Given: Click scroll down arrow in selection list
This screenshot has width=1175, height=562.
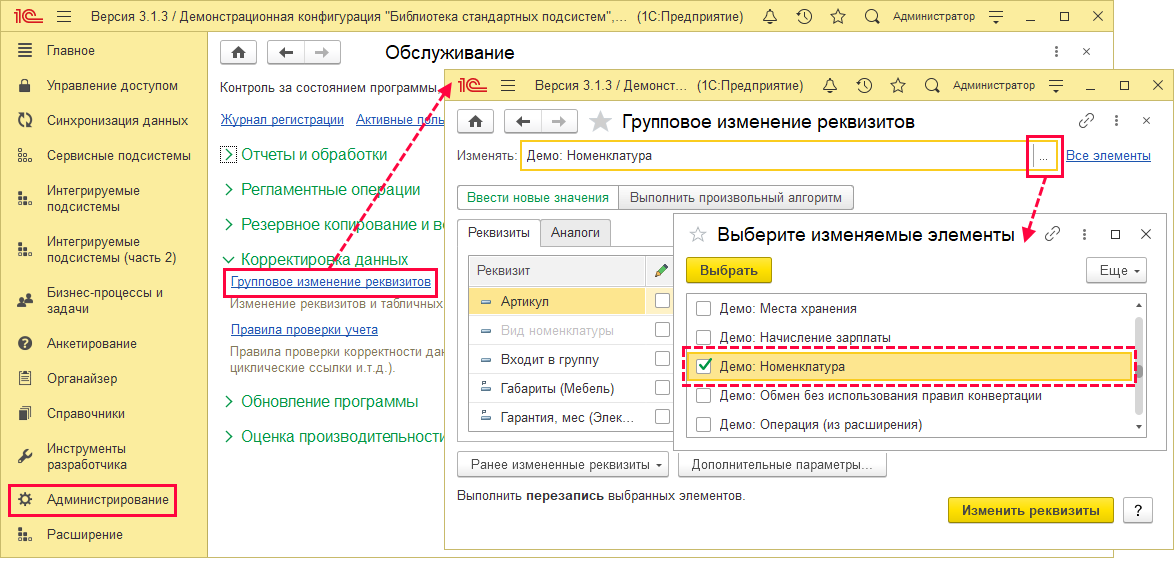Looking at the screenshot, I should click(1139, 426).
